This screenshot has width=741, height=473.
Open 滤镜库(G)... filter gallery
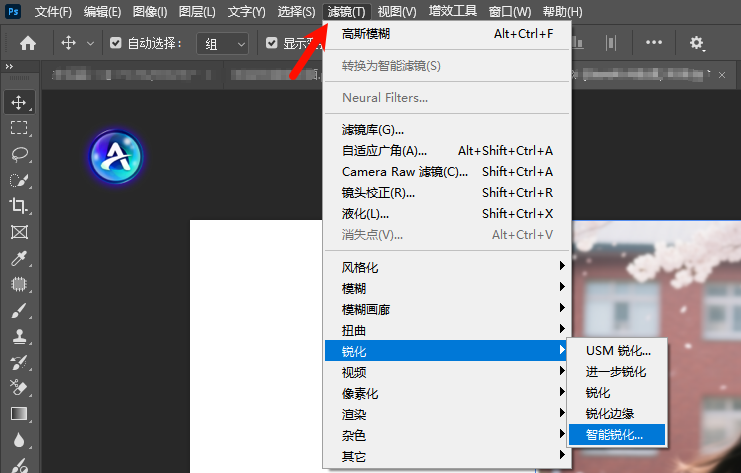(x=447, y=129)
